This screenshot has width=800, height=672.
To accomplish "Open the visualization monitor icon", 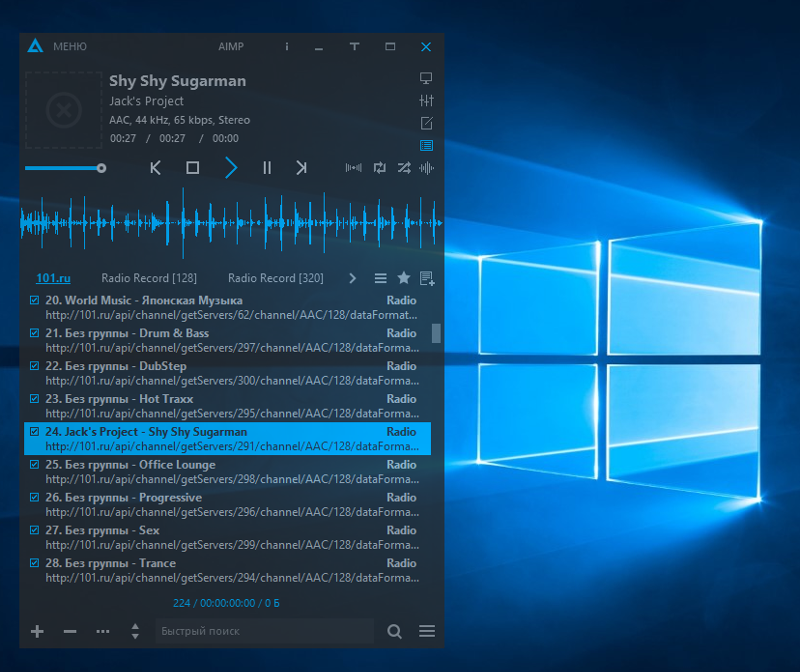I will 426,78.
